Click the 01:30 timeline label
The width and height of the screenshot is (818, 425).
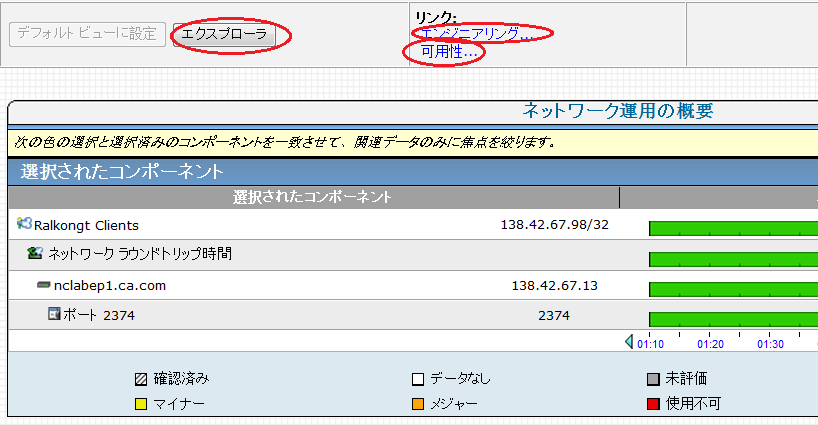pyautogui.click(x=771, y=344)
